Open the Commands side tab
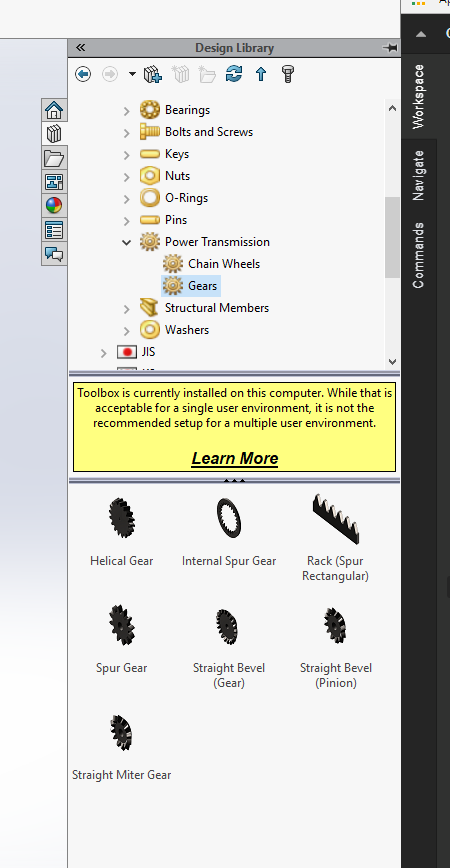This screenshot has width=450, height=868. click(x=419, y=255)
